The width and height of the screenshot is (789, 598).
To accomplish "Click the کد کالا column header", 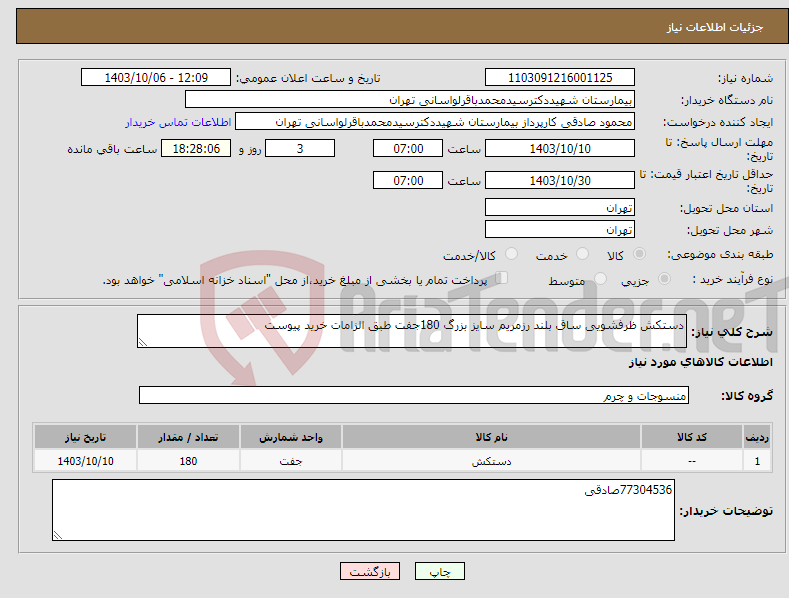I will pos(692,437).
